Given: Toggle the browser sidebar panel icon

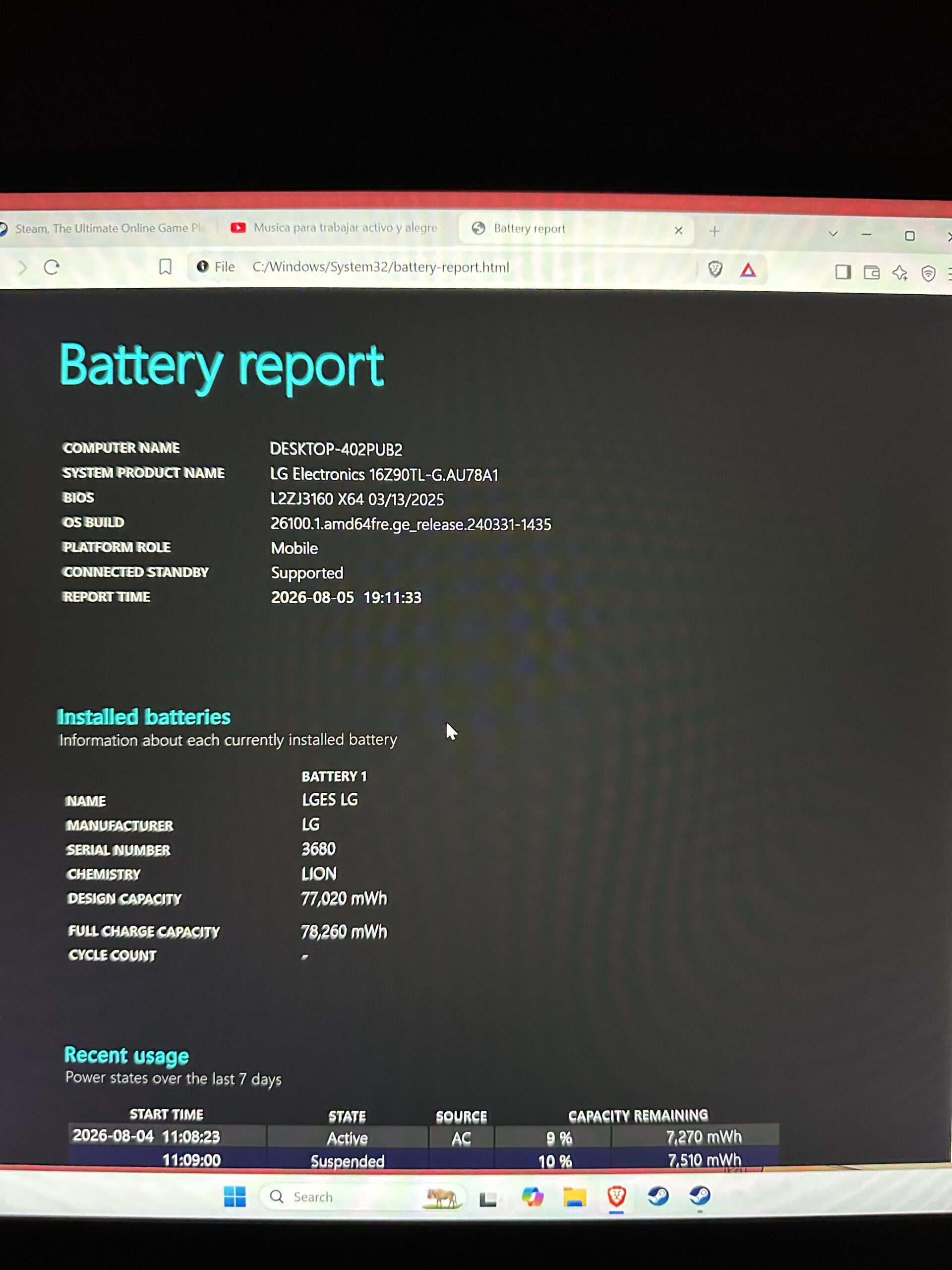Looking at the screenshot, I should coord(842,272).
